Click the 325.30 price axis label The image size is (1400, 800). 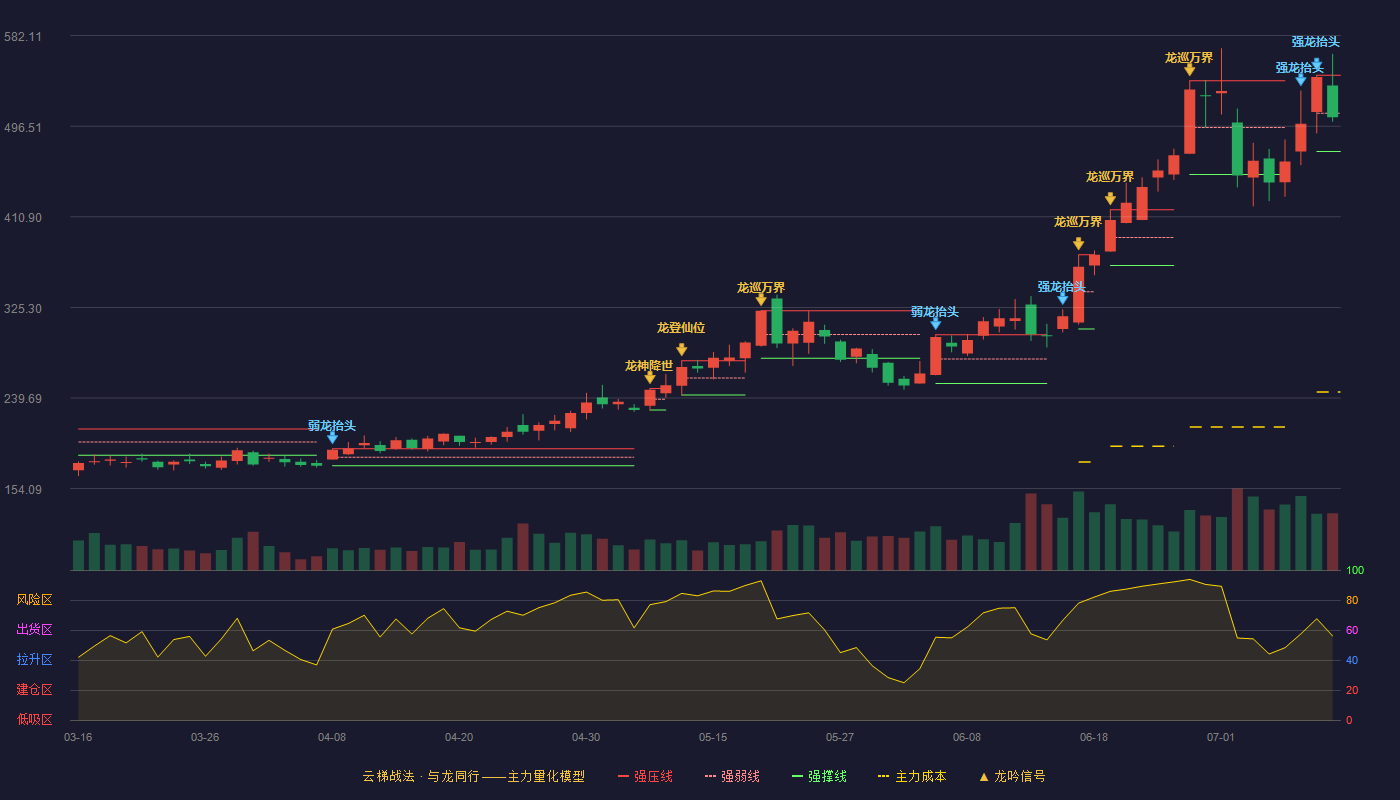[23, 308]
